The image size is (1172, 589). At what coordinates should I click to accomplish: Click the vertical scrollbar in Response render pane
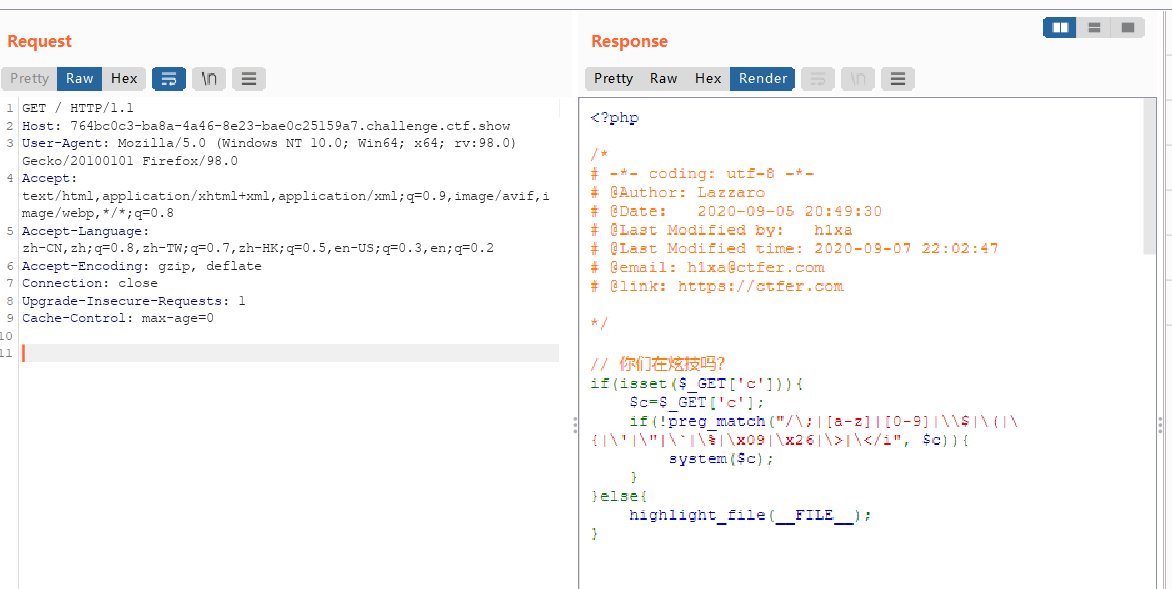point(1150,176)
